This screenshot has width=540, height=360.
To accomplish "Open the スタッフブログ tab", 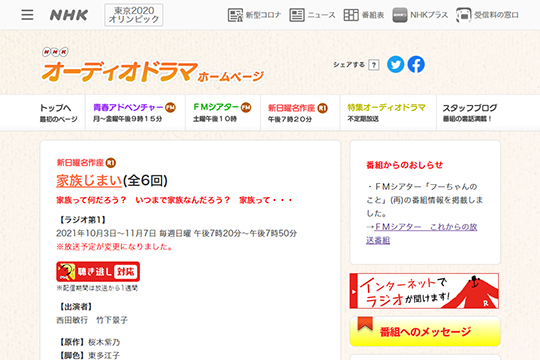I will (470, 113).
